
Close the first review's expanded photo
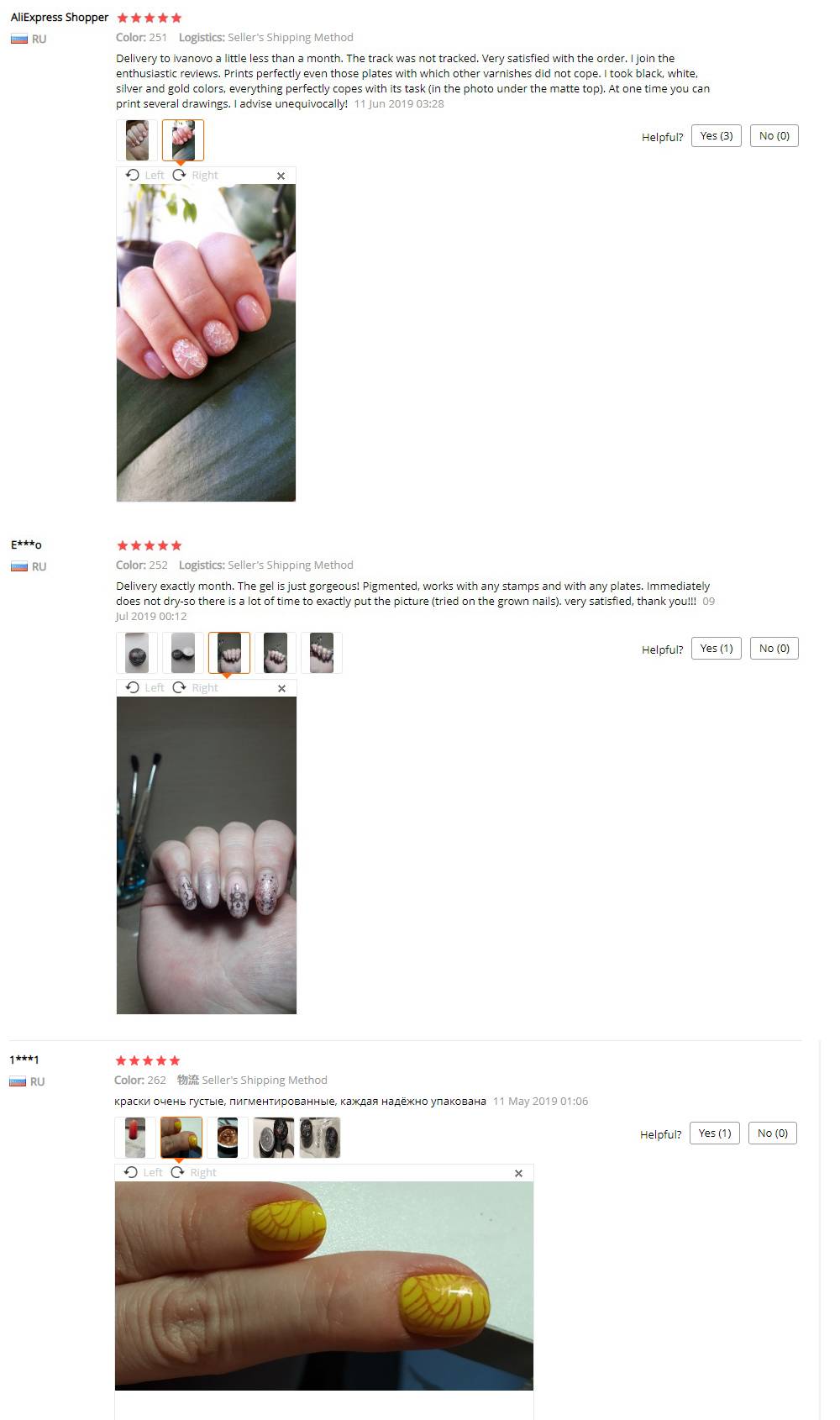pyautogui.click(x=281, y=176)
